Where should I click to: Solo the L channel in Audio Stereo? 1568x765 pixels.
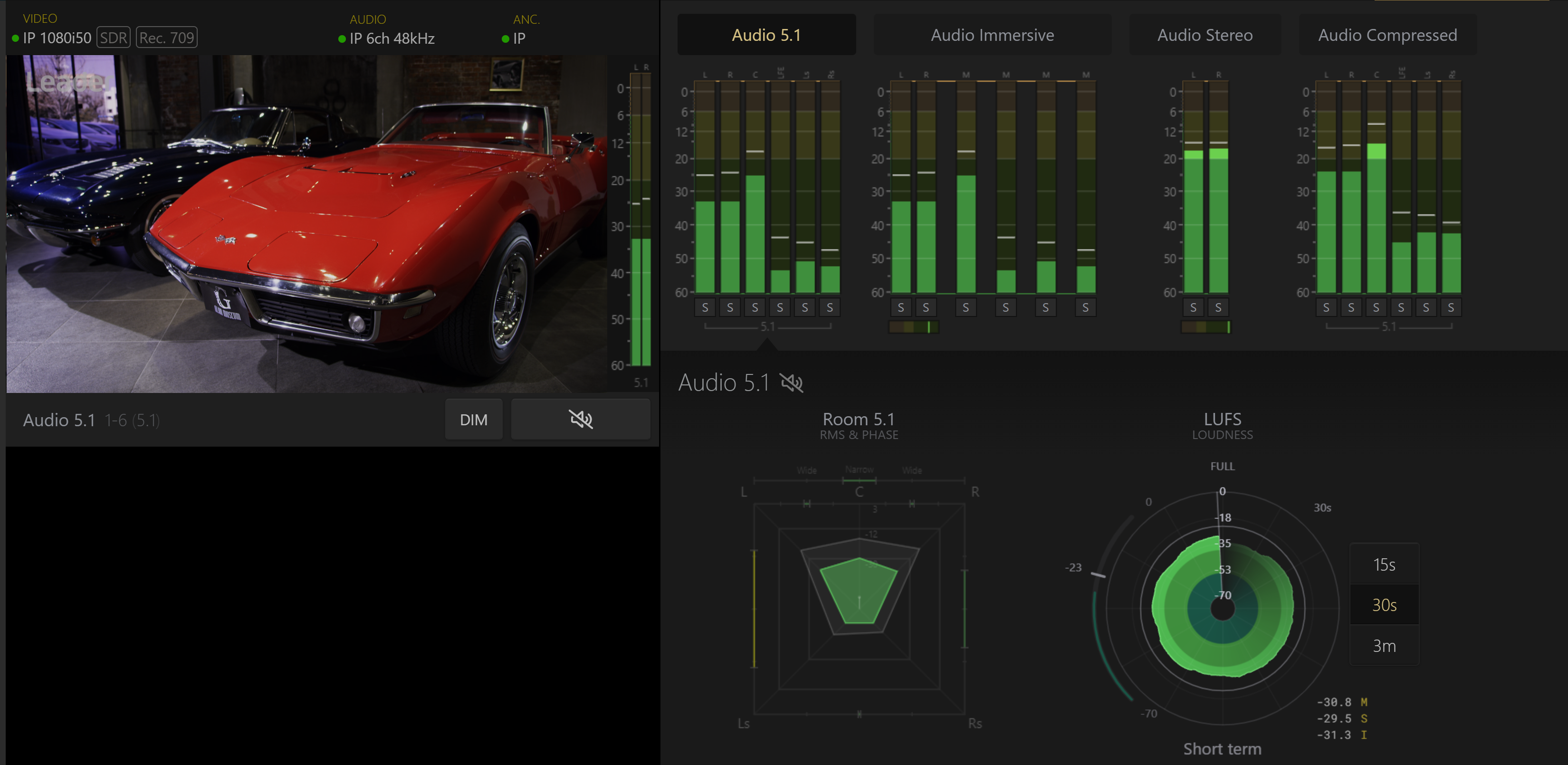(x=1193, y=307)
